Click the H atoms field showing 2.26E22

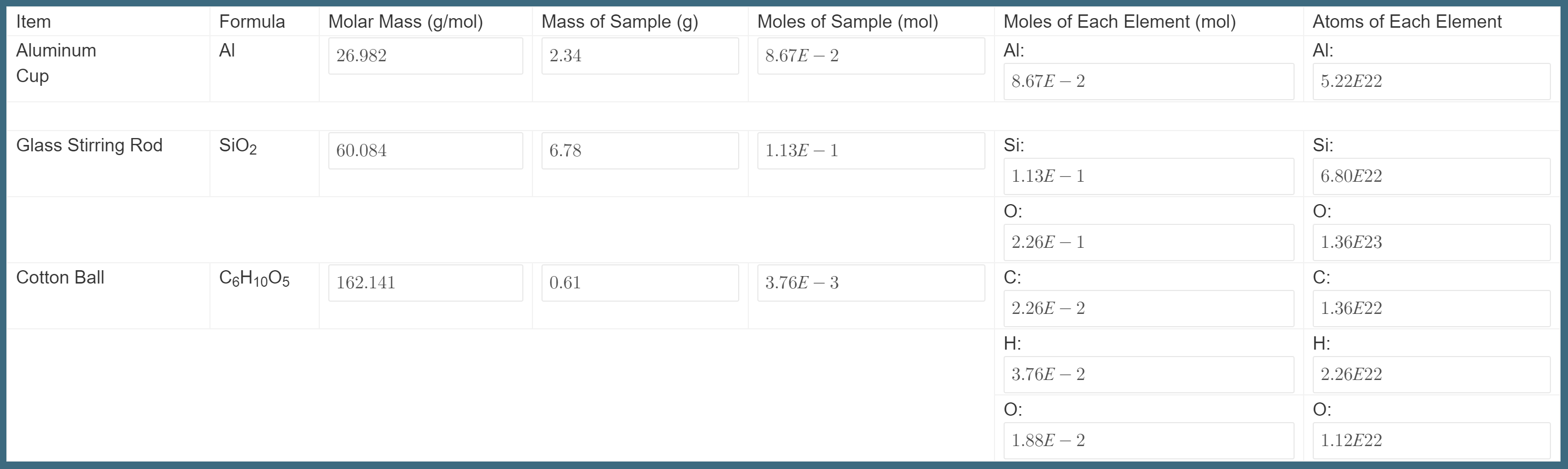click(x=1431, y=375)
